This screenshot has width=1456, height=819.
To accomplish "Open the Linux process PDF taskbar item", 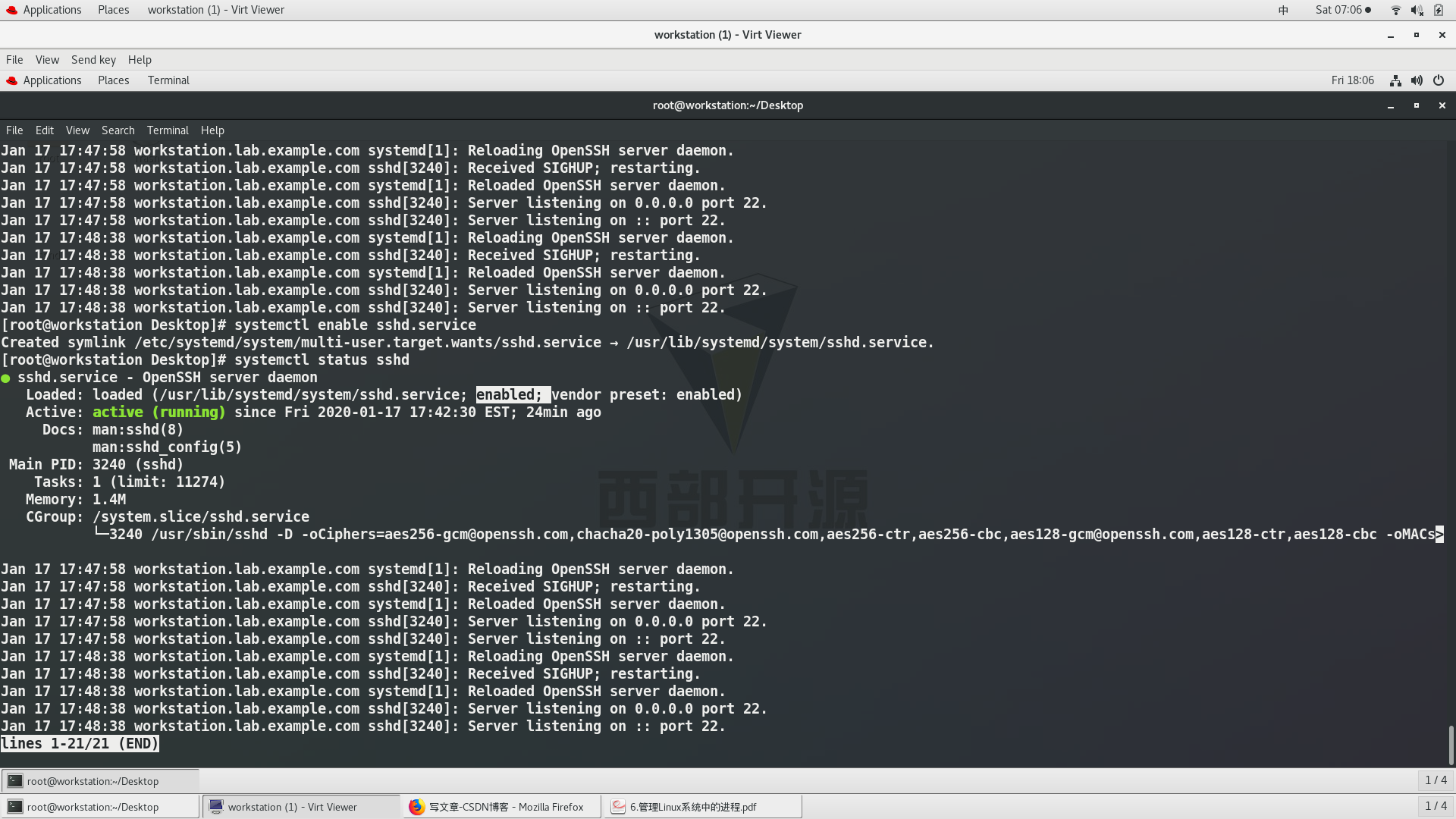I will tap(701, 807).
